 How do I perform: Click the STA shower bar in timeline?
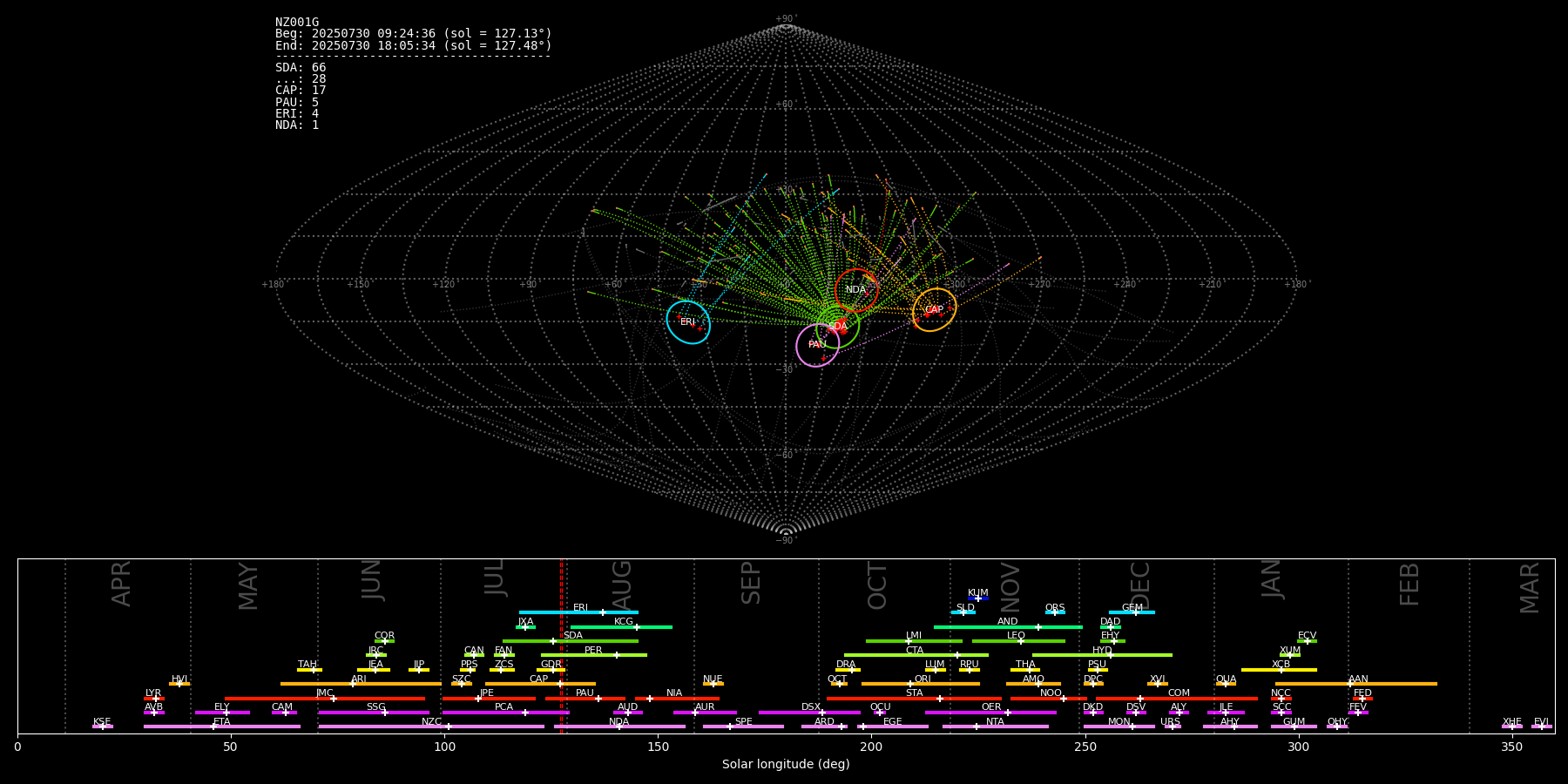coord(914,699)
